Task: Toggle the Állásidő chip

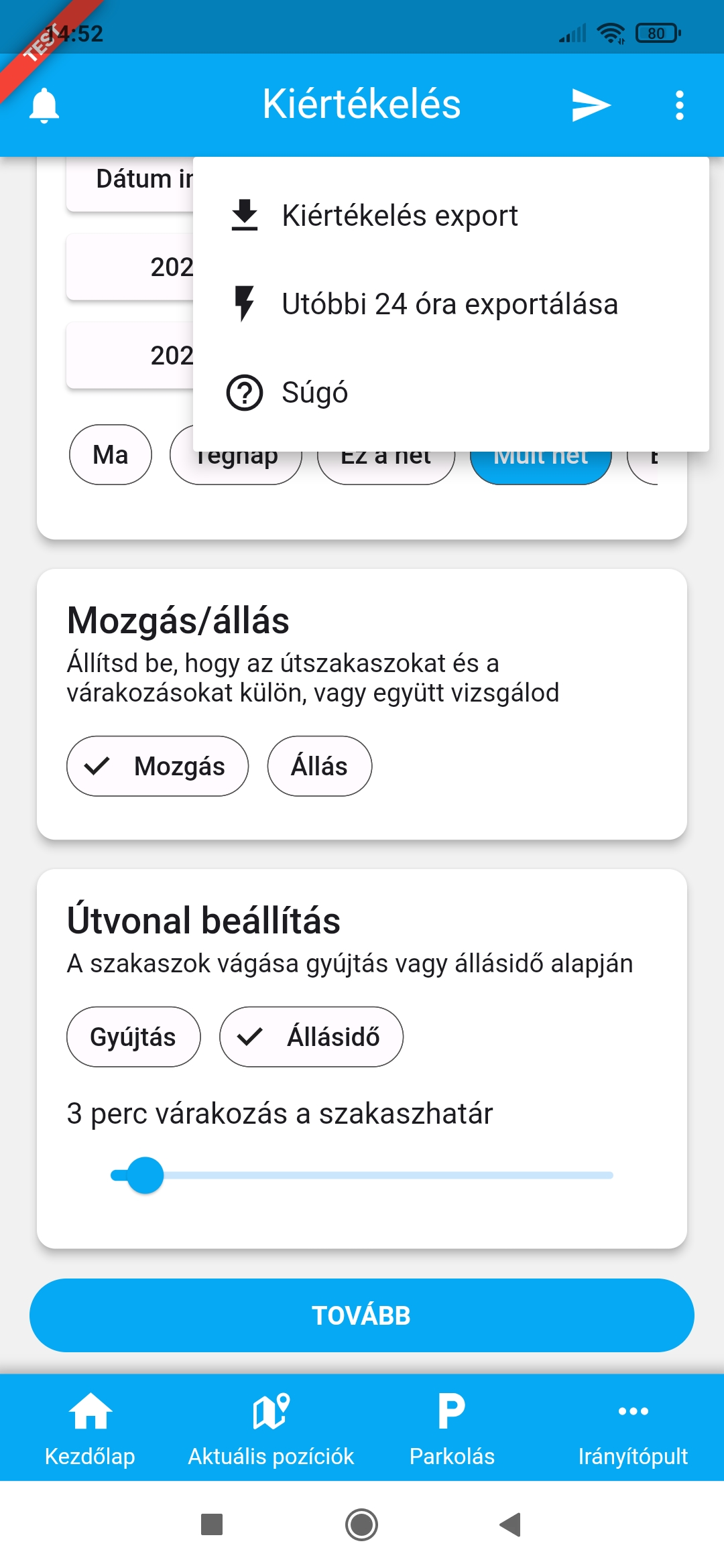Action: point(311,1037)
